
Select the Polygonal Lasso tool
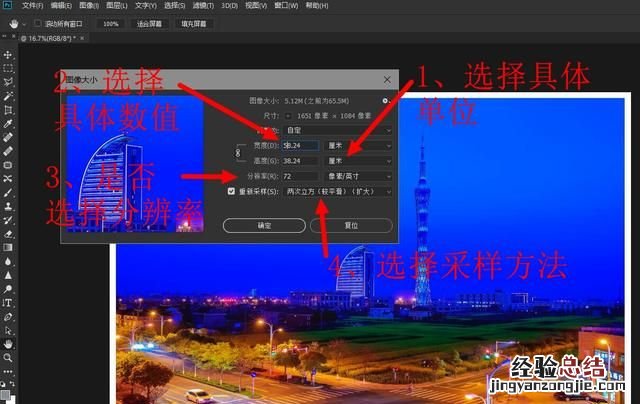pos(8,82)
